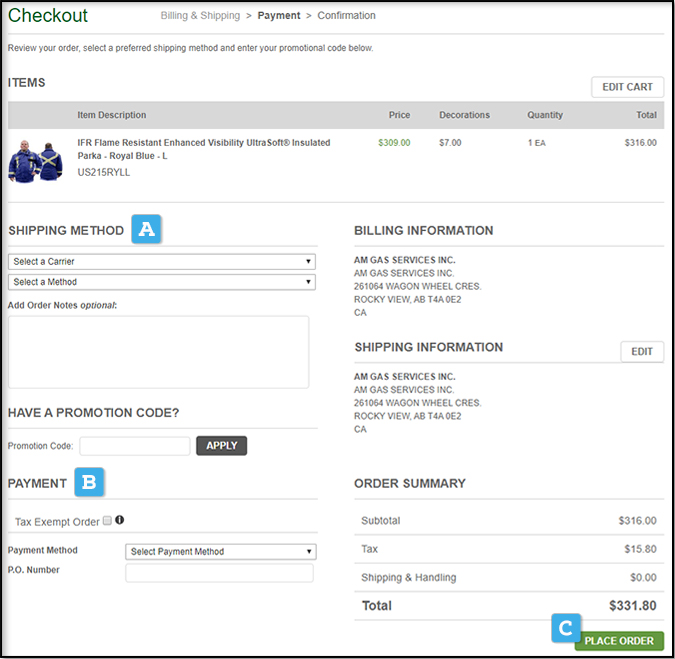Expand the Select a Method dropdown
Screen dimensions: 675x659
point(162,282)
